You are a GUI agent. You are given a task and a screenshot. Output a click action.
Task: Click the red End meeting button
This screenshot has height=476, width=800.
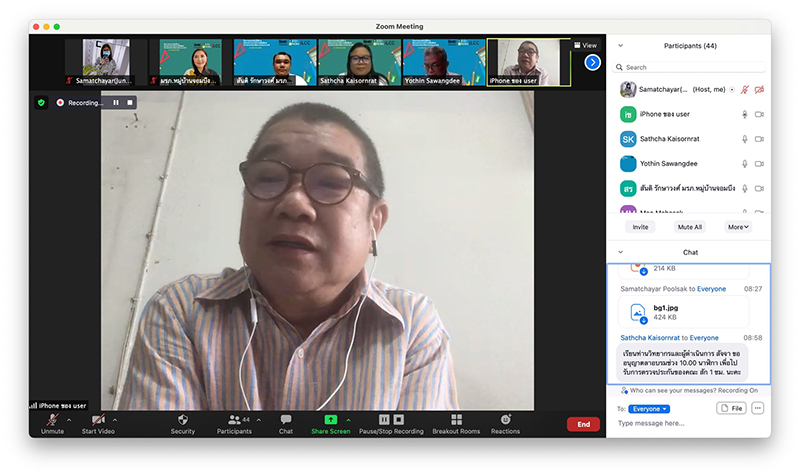click(x=583, y=424)
